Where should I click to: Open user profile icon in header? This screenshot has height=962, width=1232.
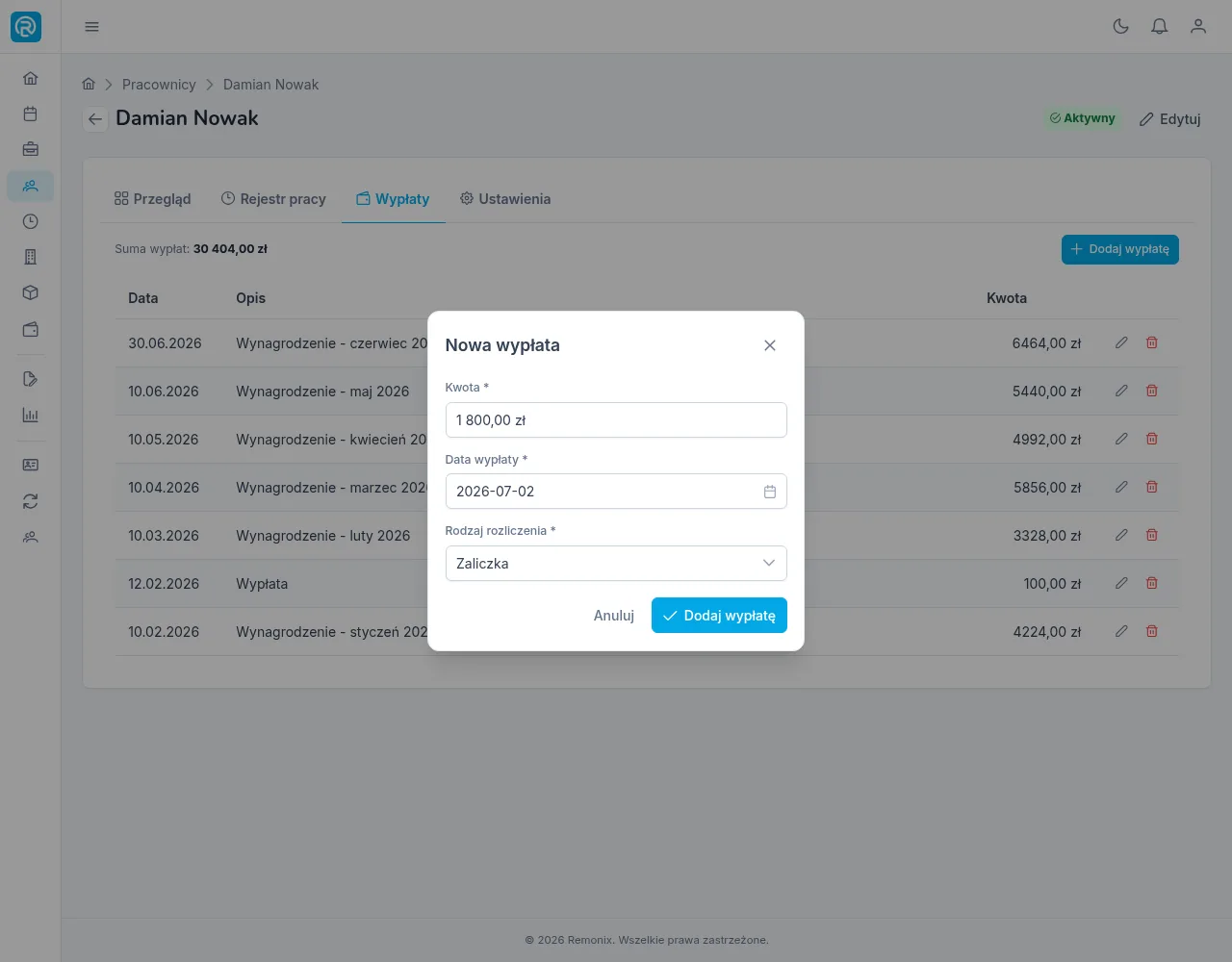click(1197, 27)
